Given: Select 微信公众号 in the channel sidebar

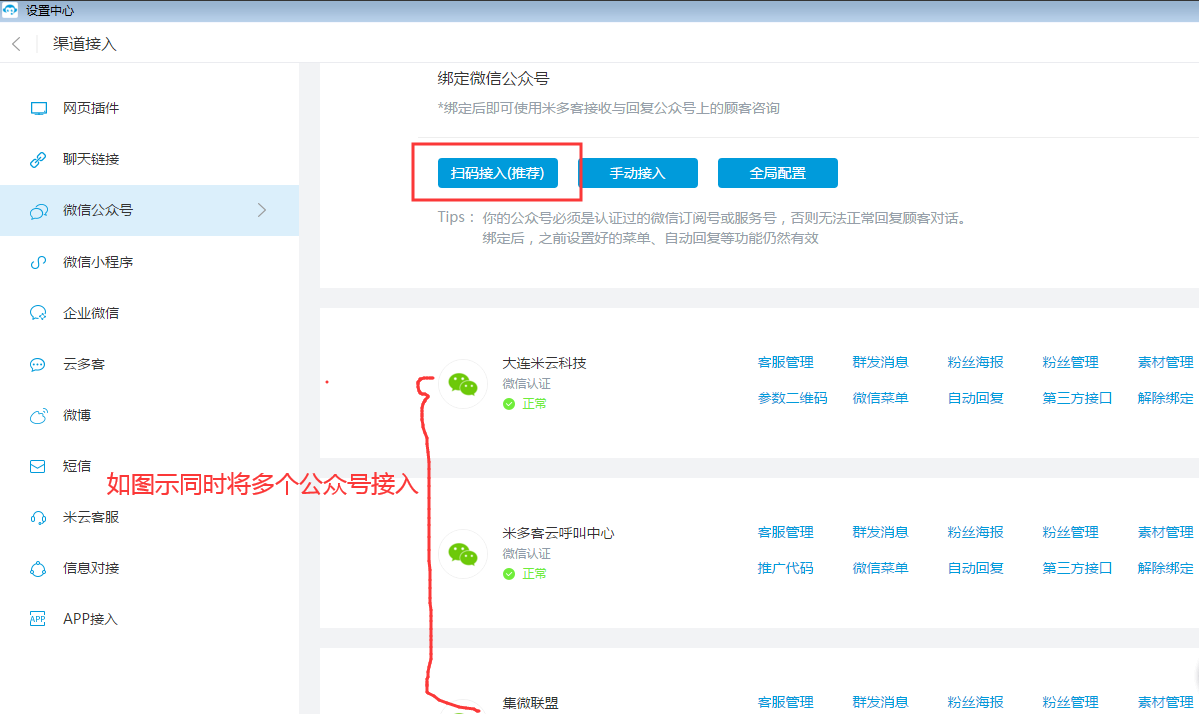Looking at the screenshot, I should pyautogui.click(x=98, y=210).
